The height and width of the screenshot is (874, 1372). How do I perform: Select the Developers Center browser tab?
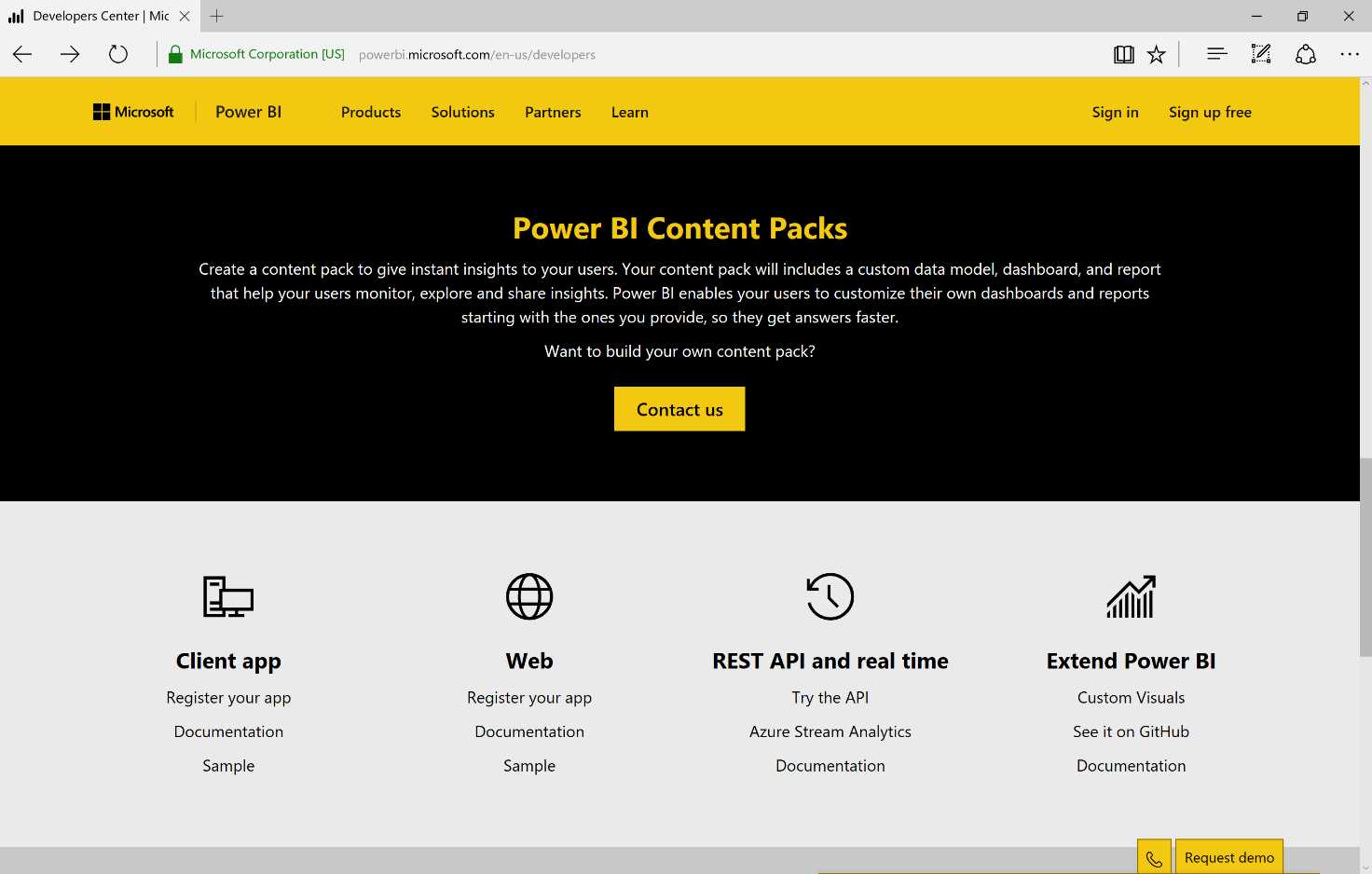pyautogui.click(x=93, y=16)
